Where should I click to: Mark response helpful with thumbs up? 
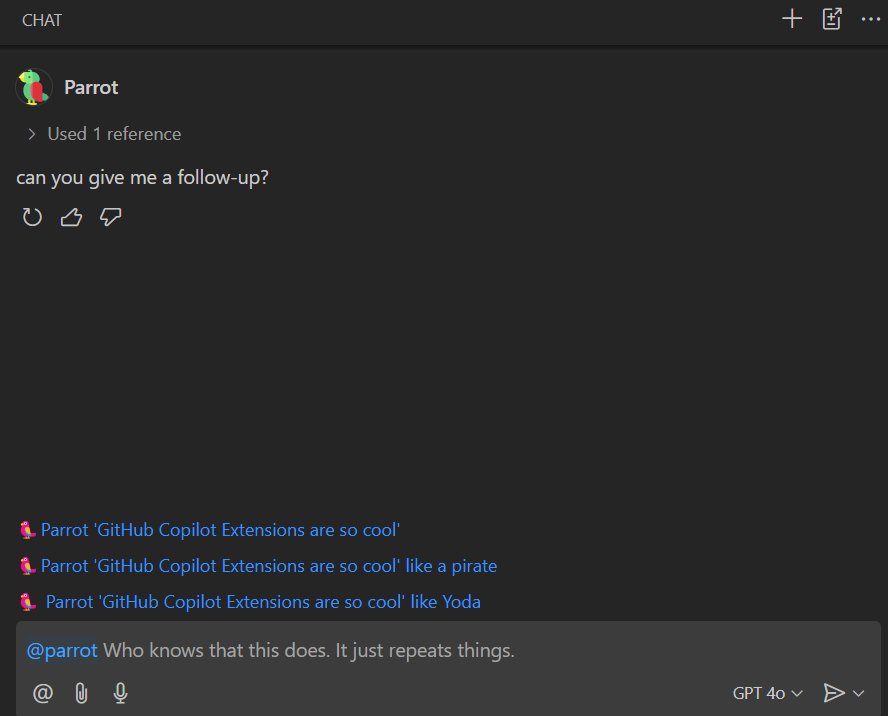tap(71, 217)
